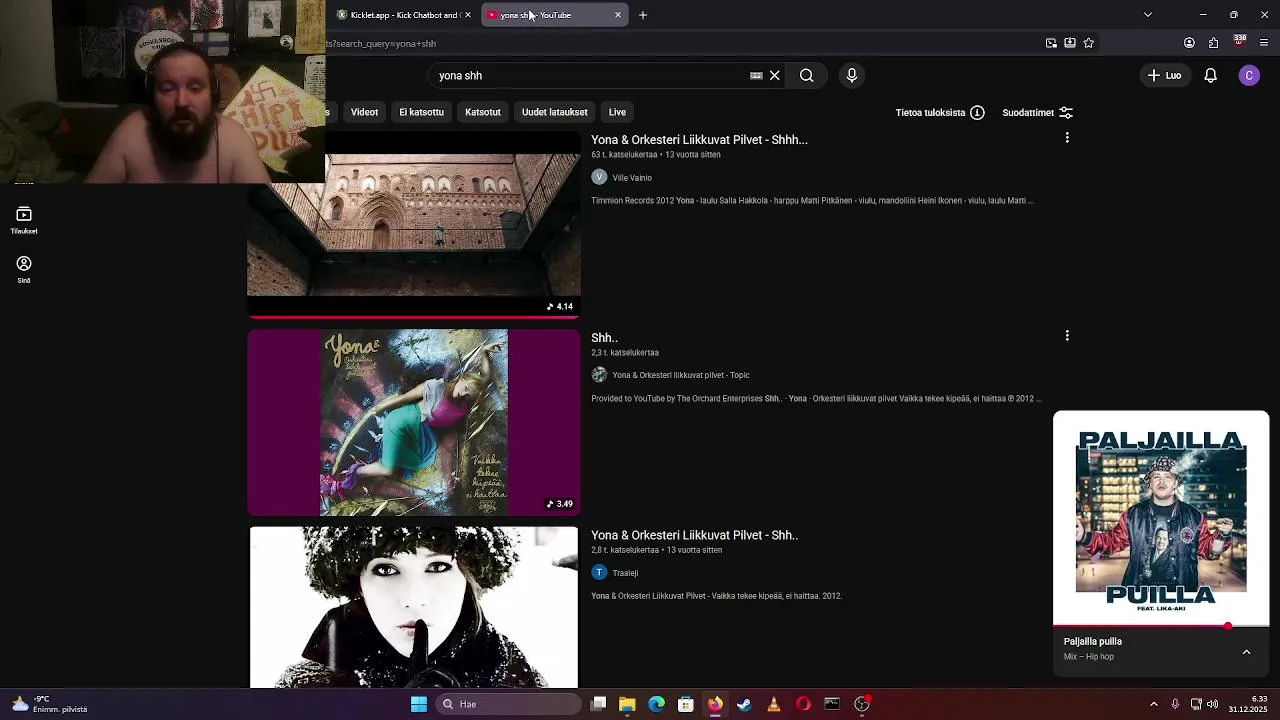Open the Yona & Orkesteri Liikkuvat Pilvet - Shh.. title
This screenshot has width=1280, height=720.
pyautogui.click(x=694, y=535)
